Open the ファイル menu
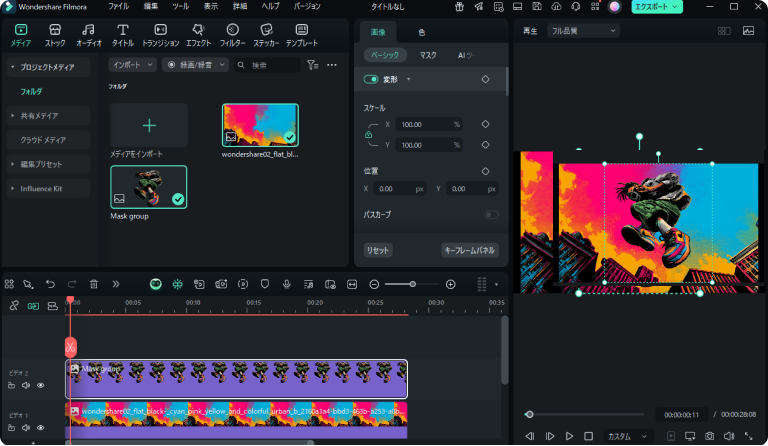 119,6
